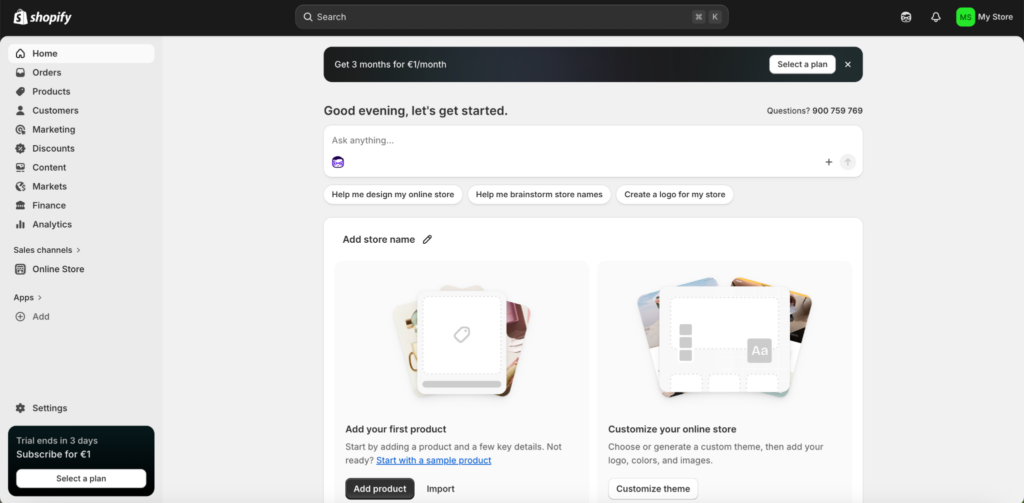Open the notifications bell
Viewport: 1024px width, 503px height.
pos(936,17)
